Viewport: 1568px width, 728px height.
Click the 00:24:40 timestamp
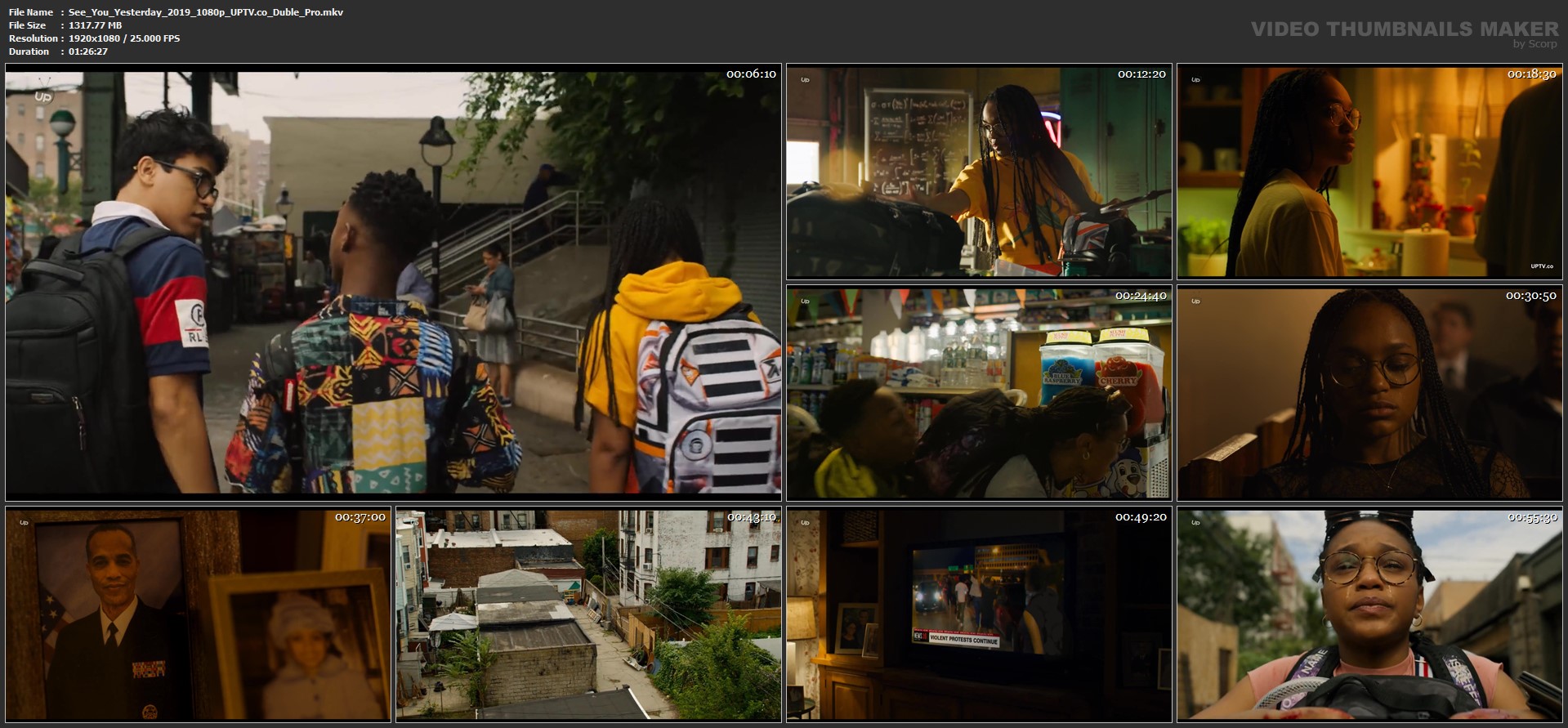[x=1141, y=296]
